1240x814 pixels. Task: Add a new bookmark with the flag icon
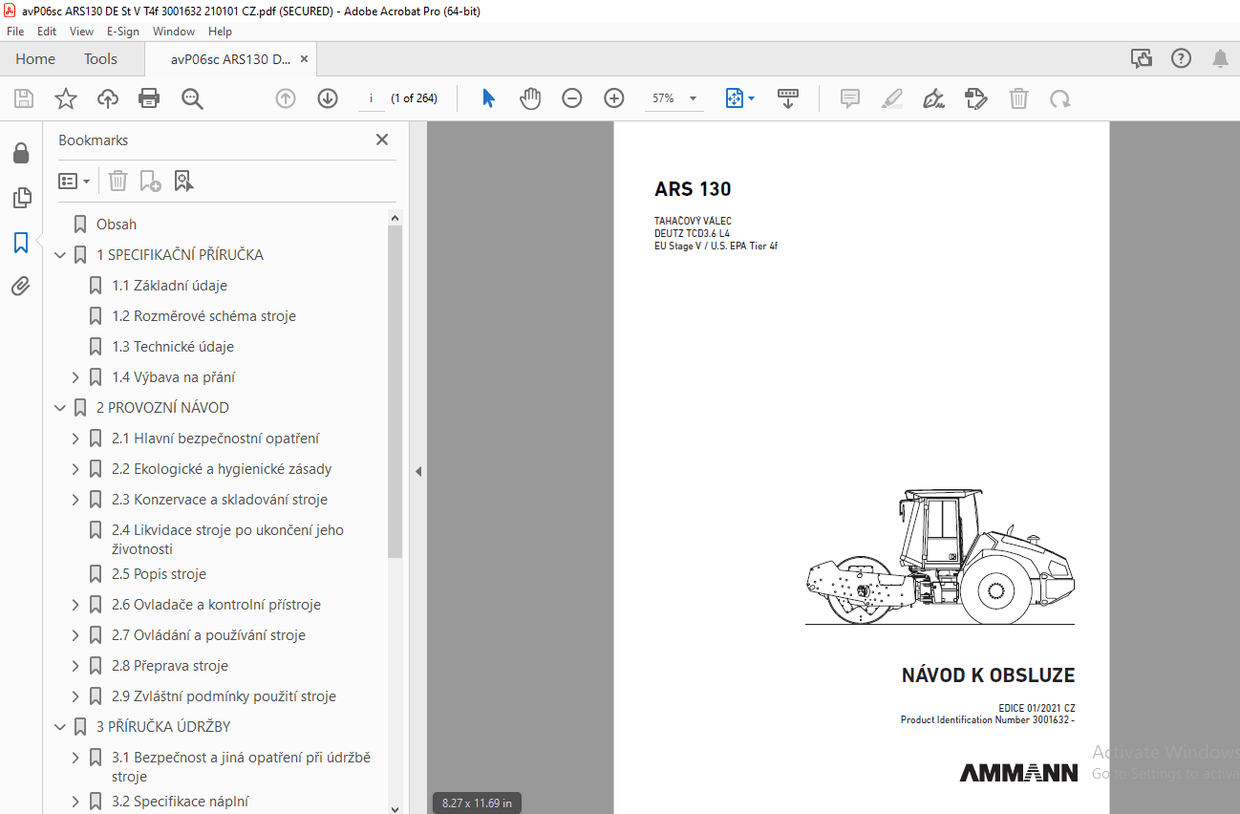point(150,181)
